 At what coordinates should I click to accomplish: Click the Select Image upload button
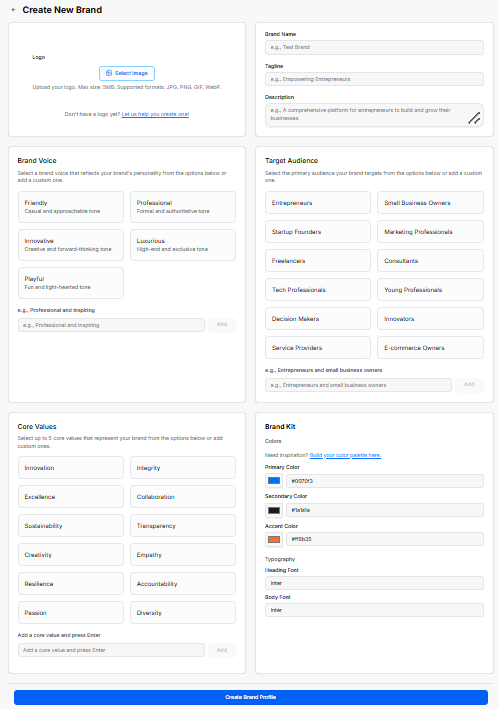click(x=127, y=73)
